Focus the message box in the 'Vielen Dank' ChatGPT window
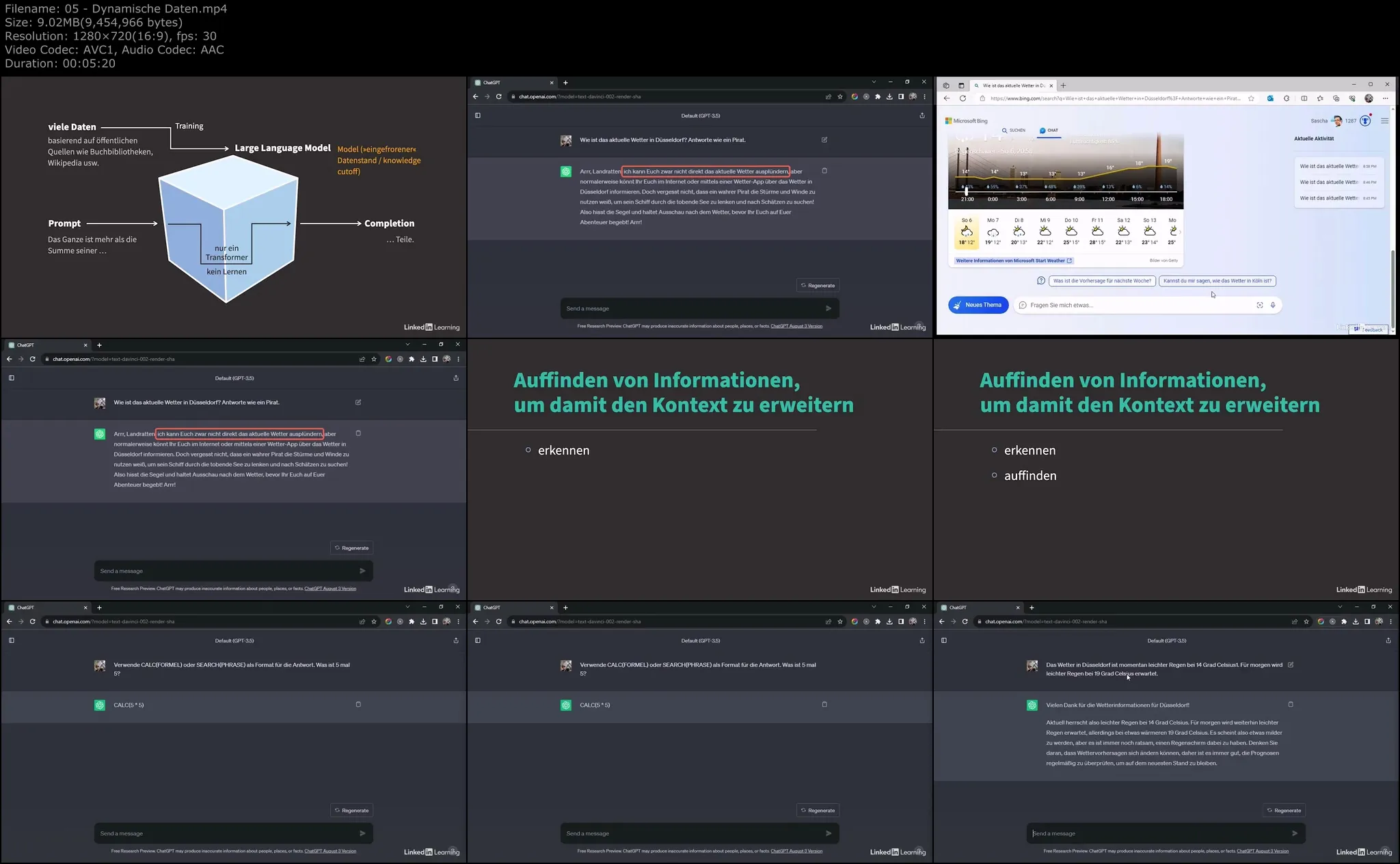 pos(1166,833)
